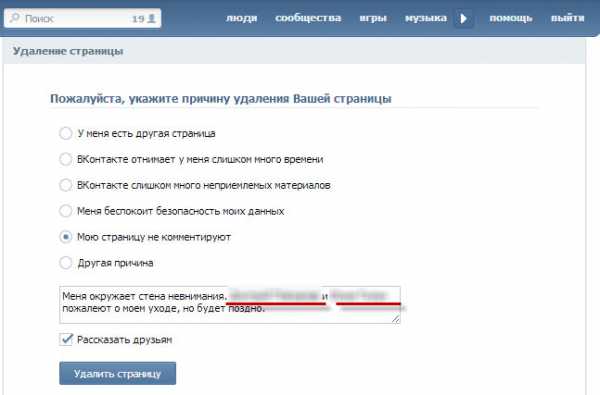This screenshot has width=600, height=395.
Task: Click the "Удалить страницу" button
Action: pos(117,373)
